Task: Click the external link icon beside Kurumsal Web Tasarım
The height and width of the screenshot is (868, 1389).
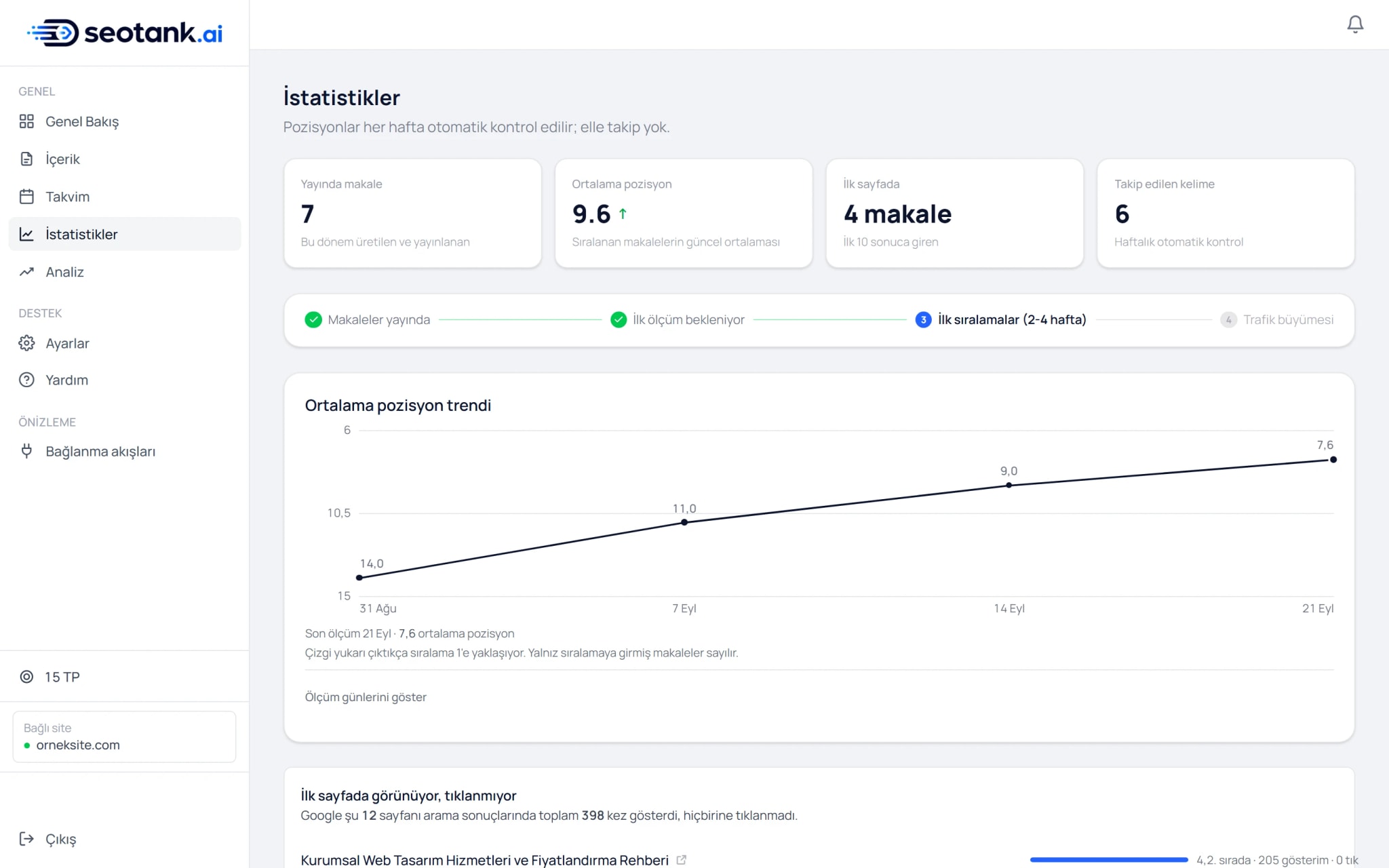Action: (x=681, y=860)
